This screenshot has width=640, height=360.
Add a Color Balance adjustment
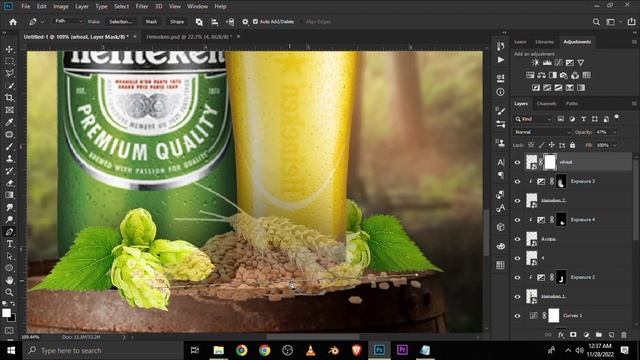542,75
